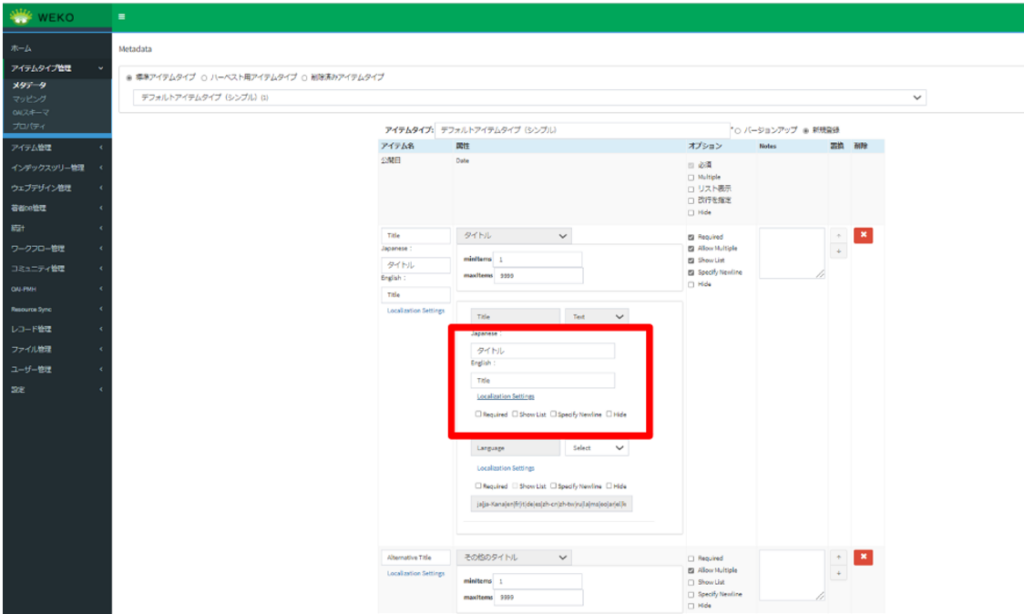Click the Notes textarea for Title row
Screen dimensions: 1024x614
(792, 253)
